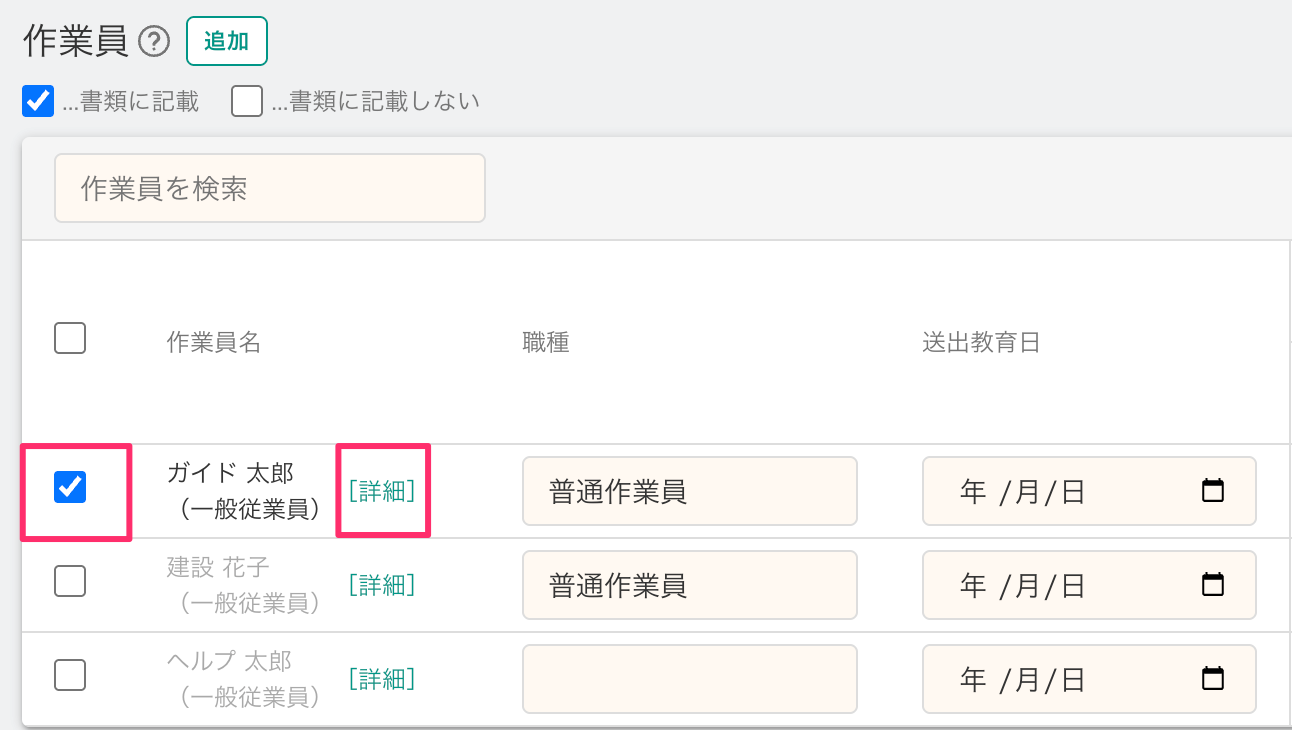Open calendar picker for ヘルプ 太郎's 送出教育日

click(1212, 679)
